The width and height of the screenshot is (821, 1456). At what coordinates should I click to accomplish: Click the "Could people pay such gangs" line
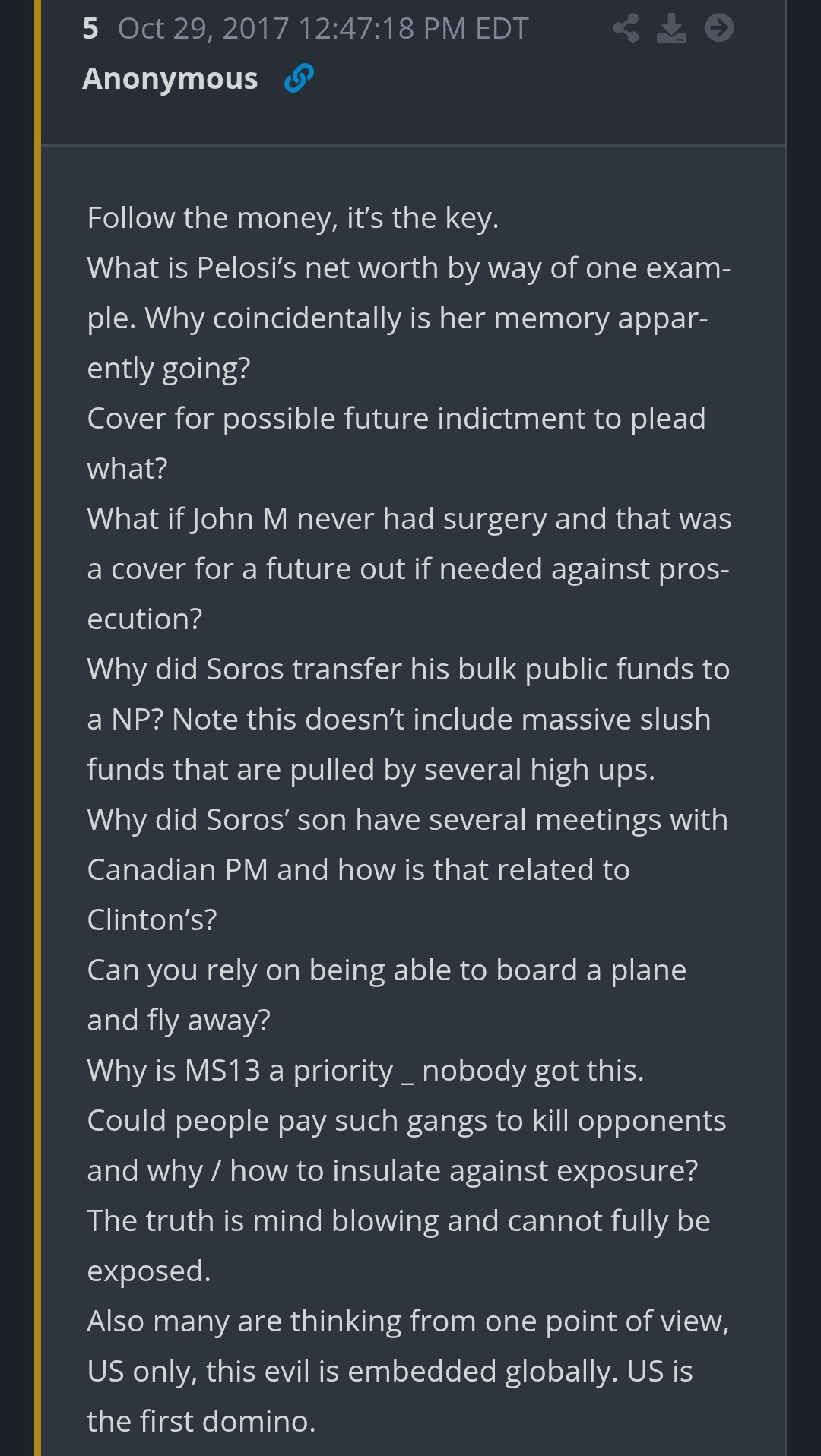click(407, 1121)
